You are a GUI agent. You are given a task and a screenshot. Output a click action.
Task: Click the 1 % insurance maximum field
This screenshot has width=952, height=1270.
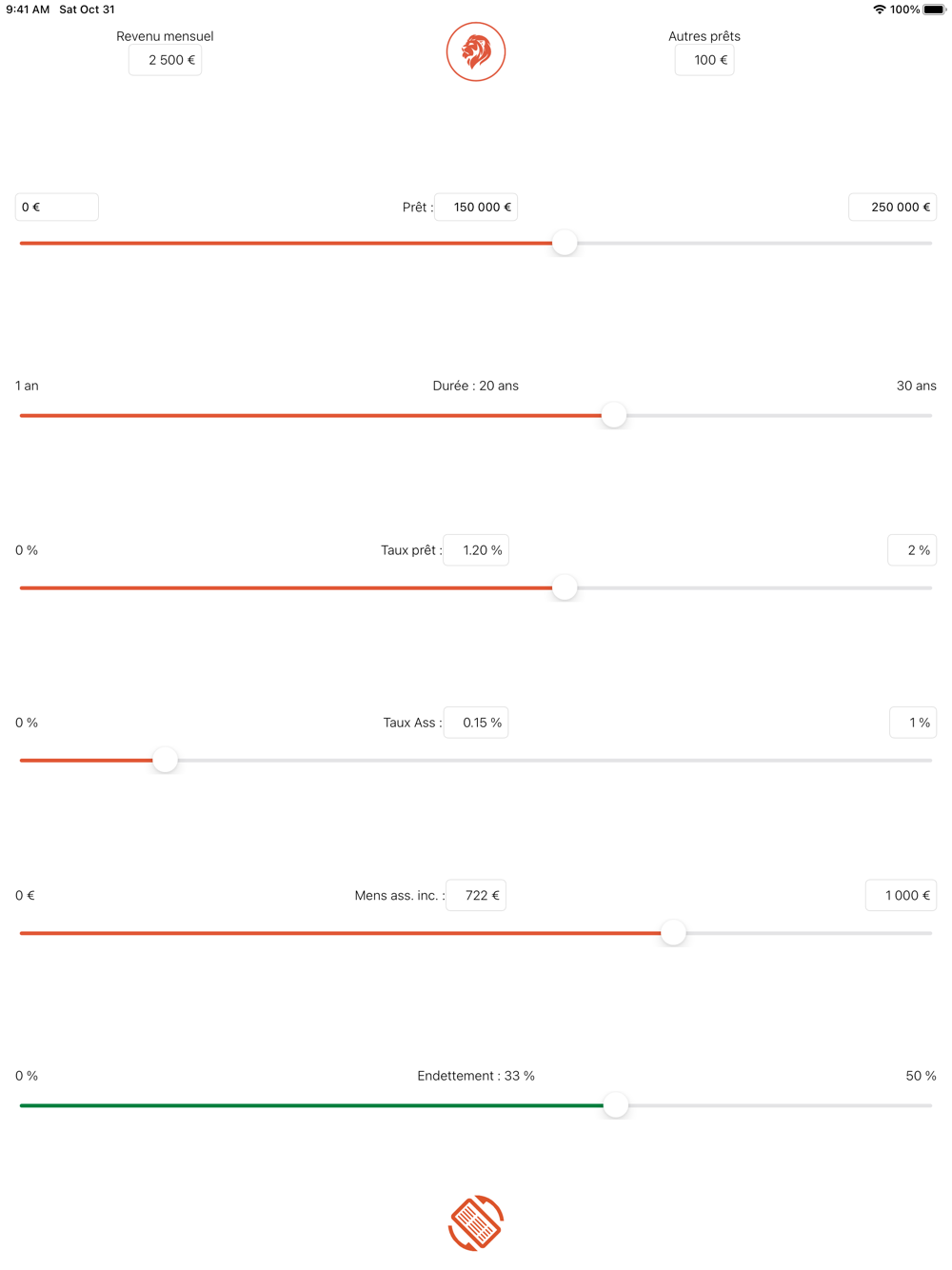coord(913,723)
